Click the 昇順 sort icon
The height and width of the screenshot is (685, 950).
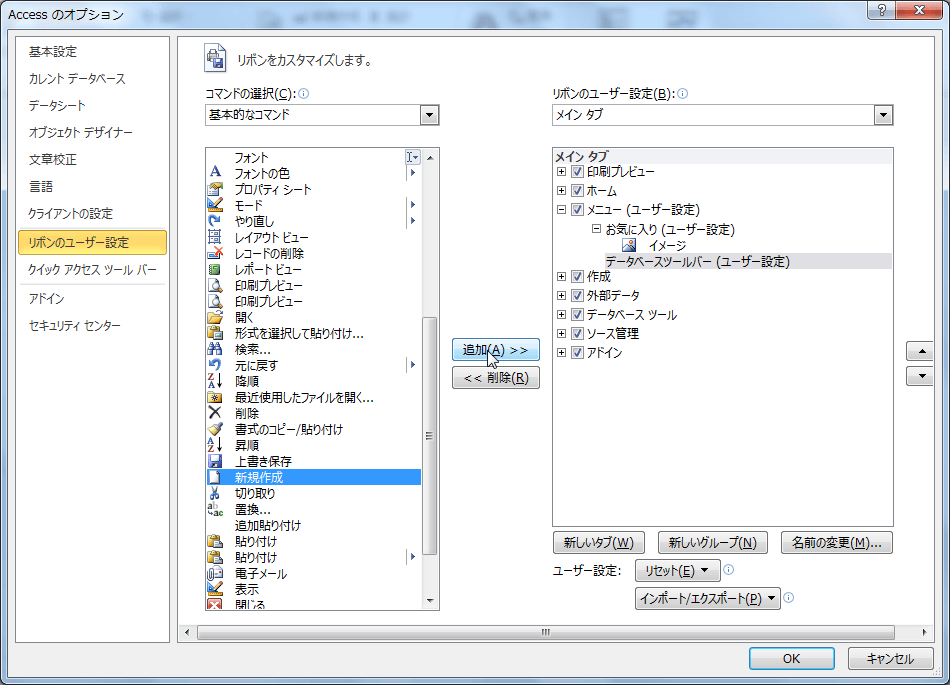(x=215, y=445)
